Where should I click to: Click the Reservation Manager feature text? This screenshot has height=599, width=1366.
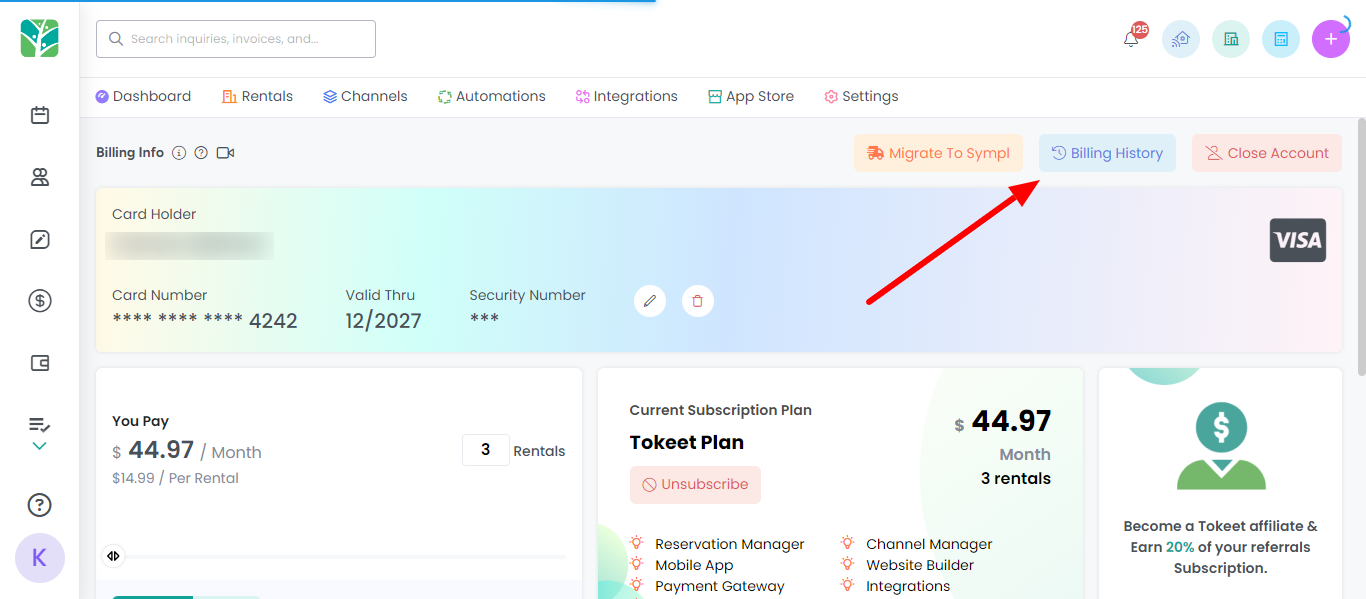coord(730,544)
